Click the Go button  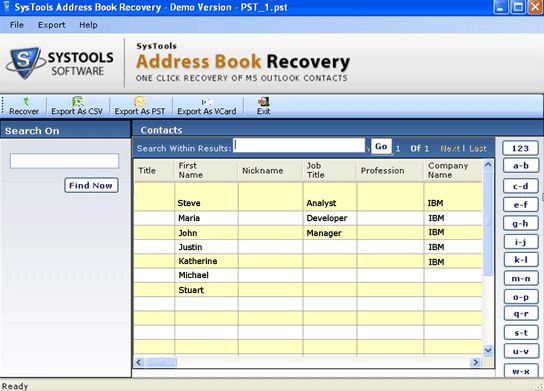point(381,146)
